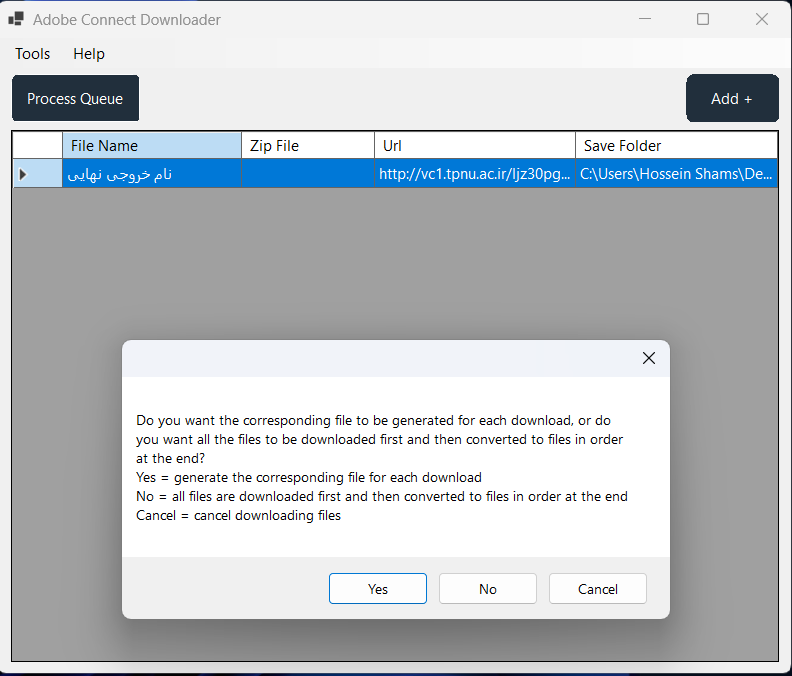This screenshot has width=792, height=676.
Task: Open the Tools menu
Action: pyautogui.click(x=32, y=54)
